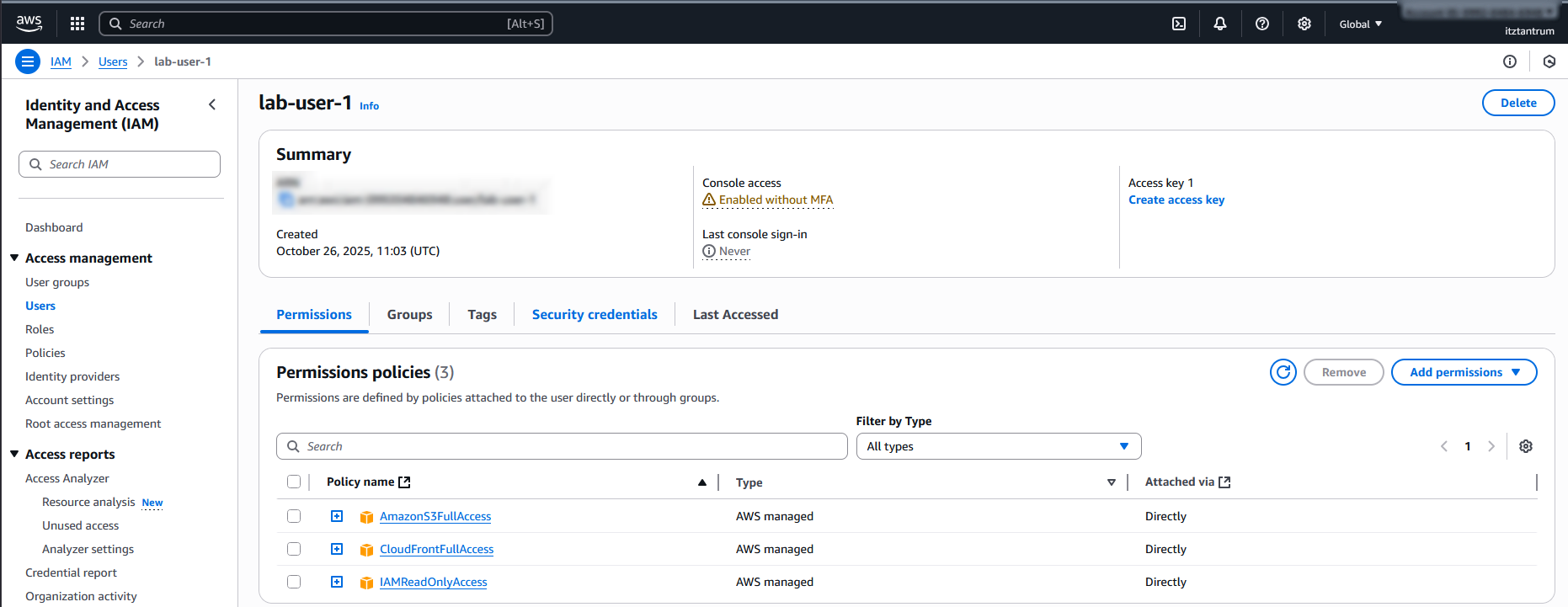Viewport: 1568px width, 607px height.
Task: Click the clock-shaped icon at breadcrumb bar's right end
Action: pyautogui.click(x=1549, y=61)
